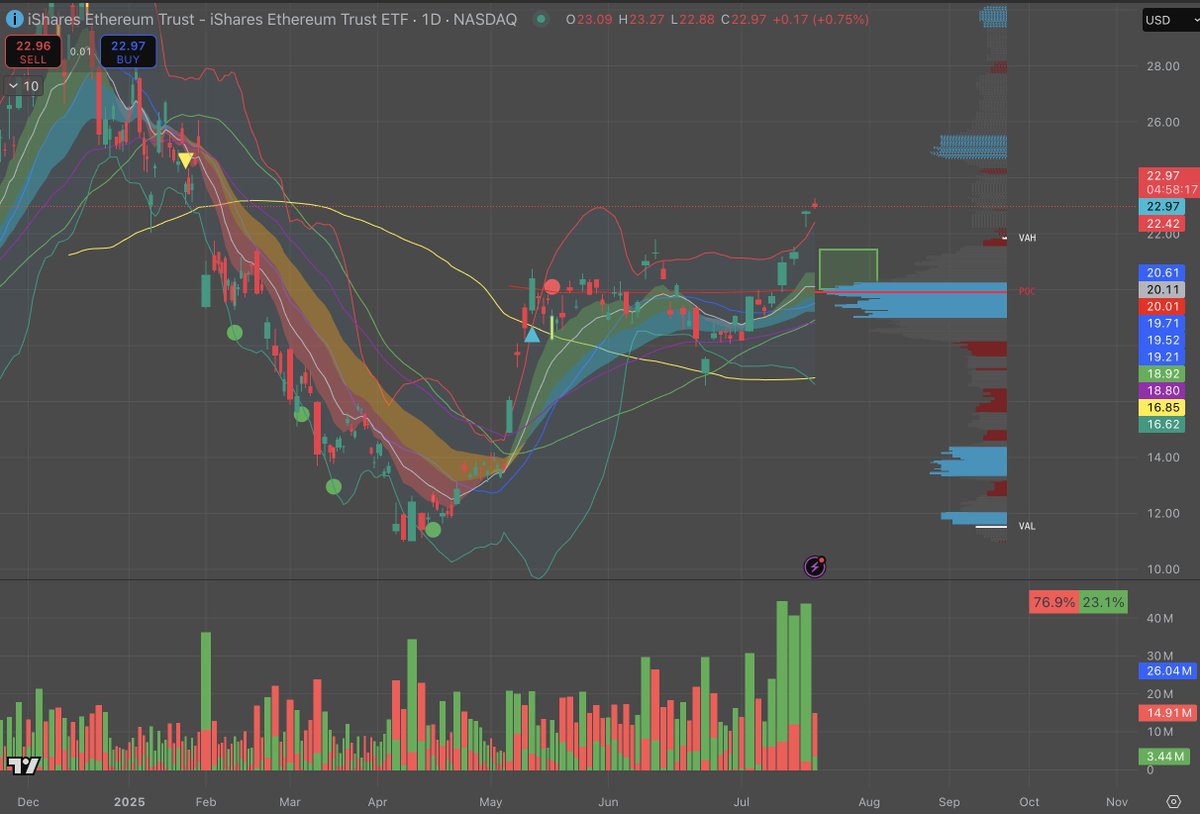Viewport: 1200px width, 814px height.
Task: Click the grey 20.11 price axis label
Action: click(1163, 289)
